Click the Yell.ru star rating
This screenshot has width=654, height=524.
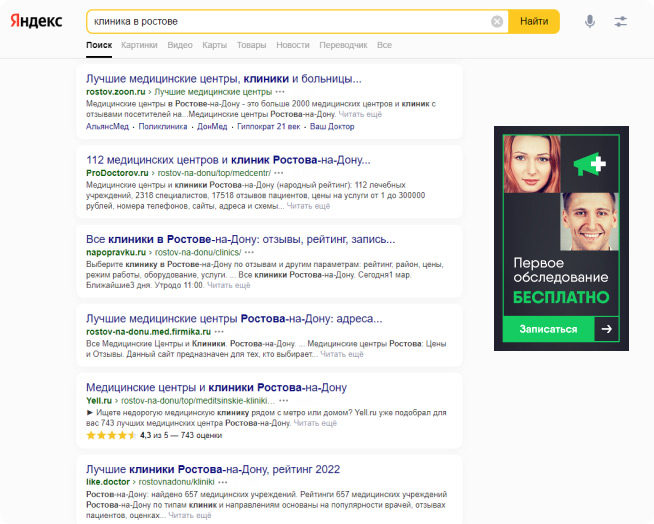(x=111, y=436)
